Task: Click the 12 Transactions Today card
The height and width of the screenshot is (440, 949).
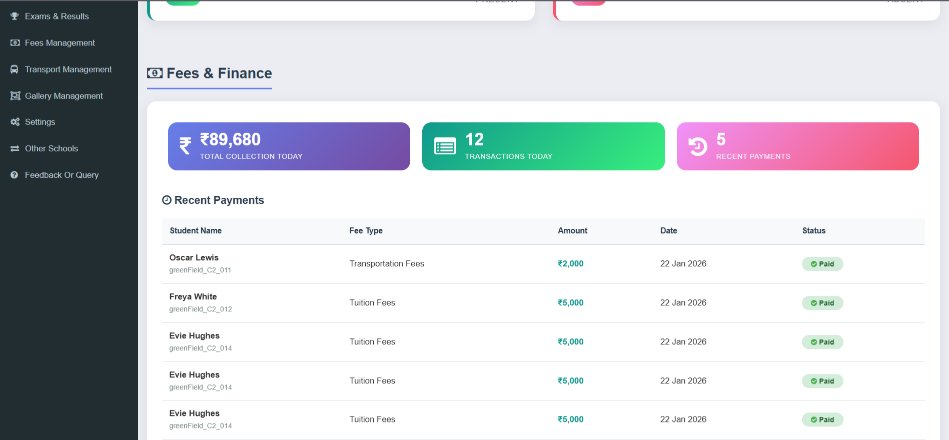Action: (x=543, y=146)
